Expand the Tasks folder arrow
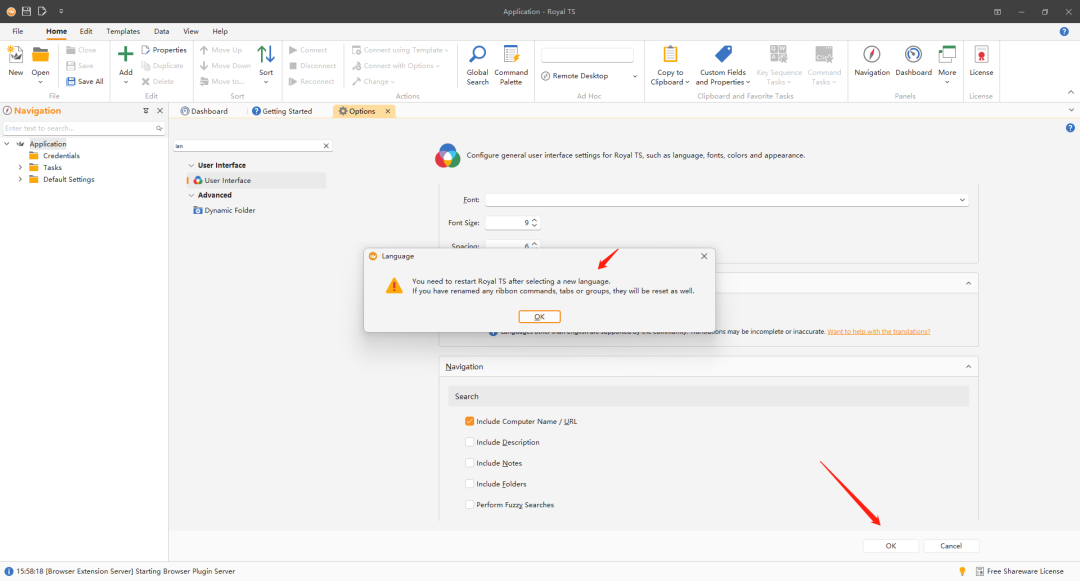The width and height of the screenshot is (1080, 581). pos(20,168)
